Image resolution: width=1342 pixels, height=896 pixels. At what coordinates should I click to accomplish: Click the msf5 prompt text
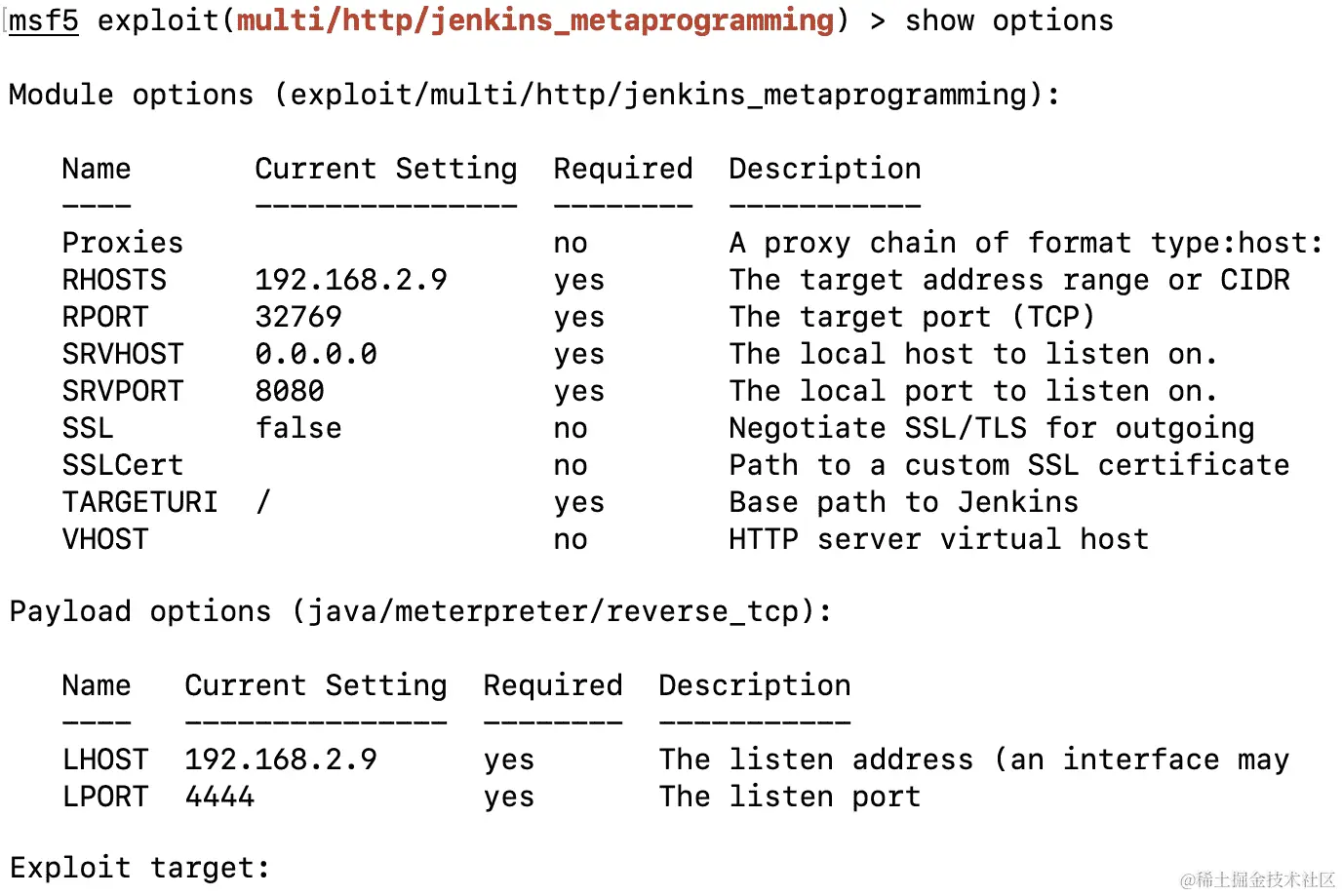(x=44, y=20)
